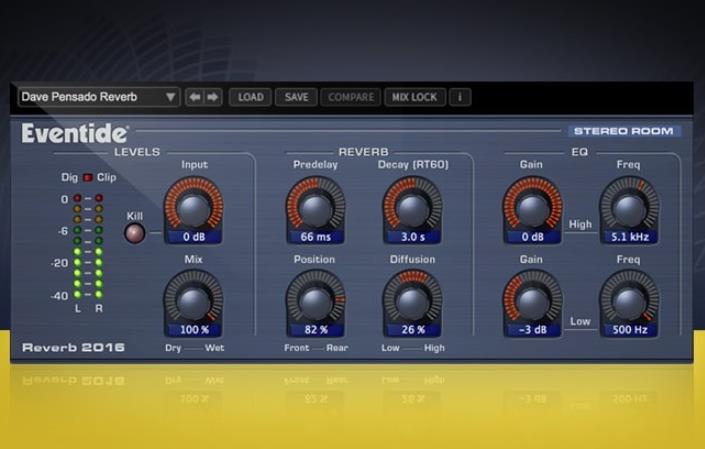Screen dimensions: 705x449
Task: Click the Front label under Position
Action: pos(297,348)
